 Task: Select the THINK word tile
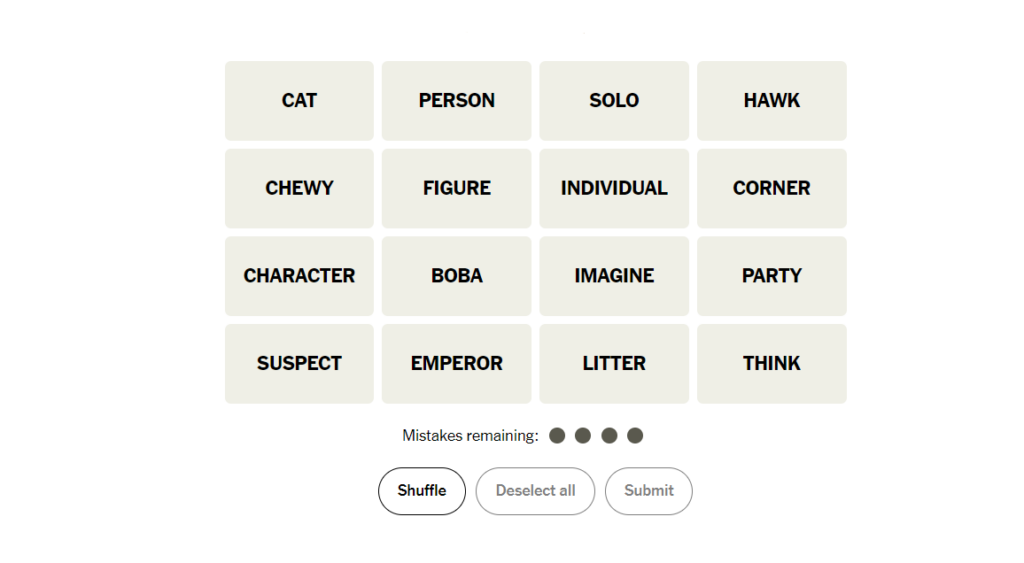771,363
